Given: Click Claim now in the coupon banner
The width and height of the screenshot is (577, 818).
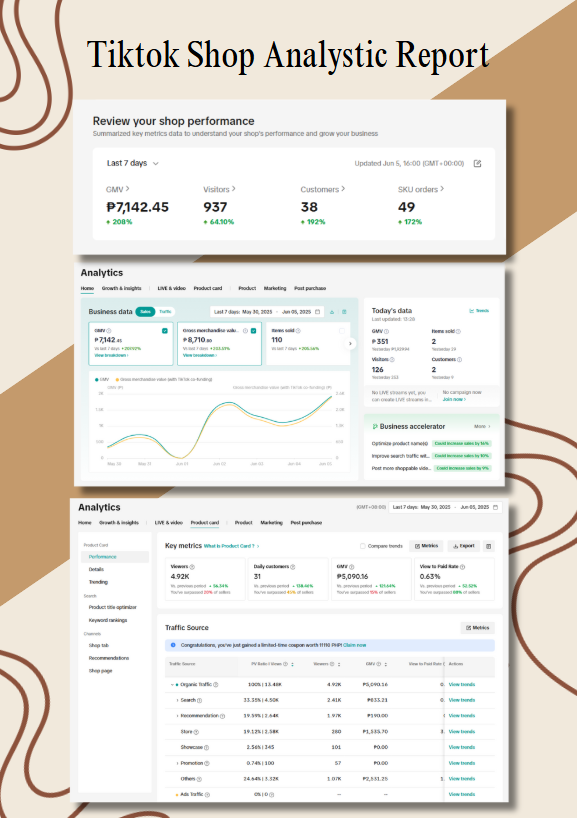Looking at the screenshot, I should 355,645.
